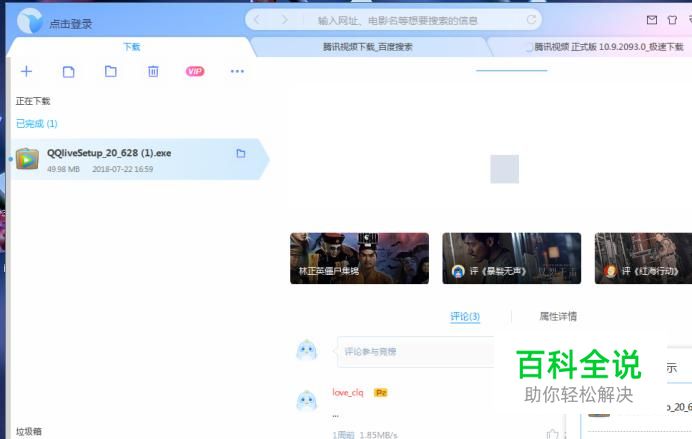The width and height of the screenshot is (692, 439).
Task: Go forward with the right arrow
Action: click(x=284, y=20)
